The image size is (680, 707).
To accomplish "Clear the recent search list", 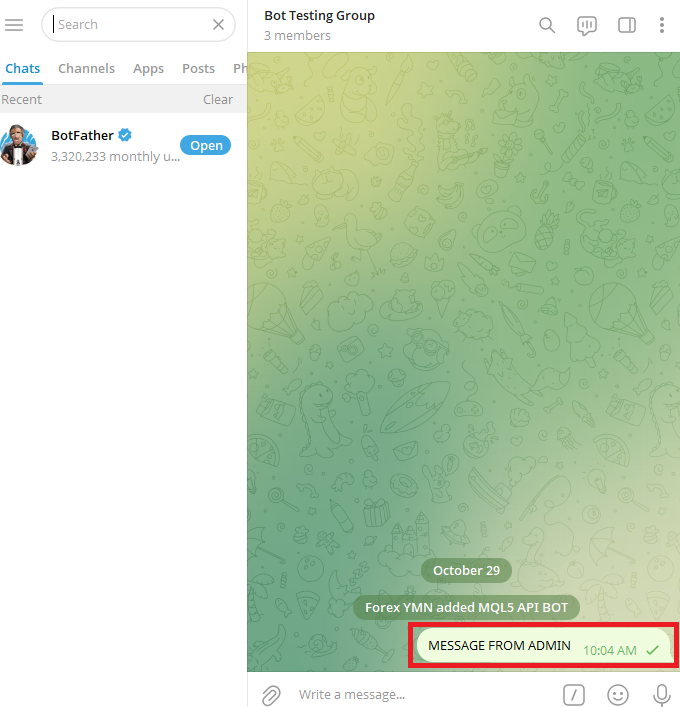I will (x=218, y=99).
